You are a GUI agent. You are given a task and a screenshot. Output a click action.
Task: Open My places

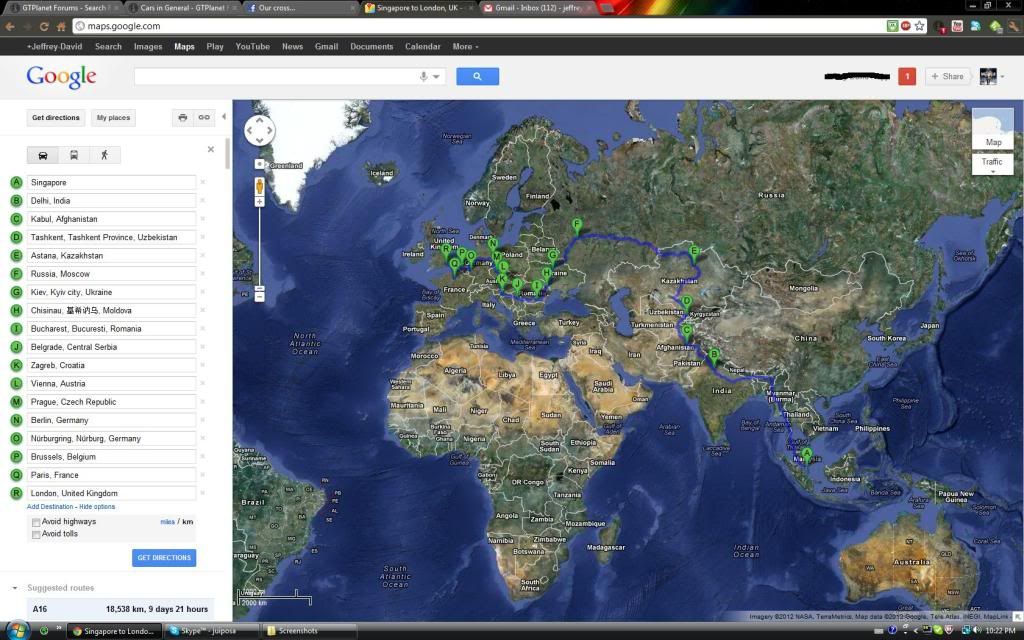tap(114, 118)
